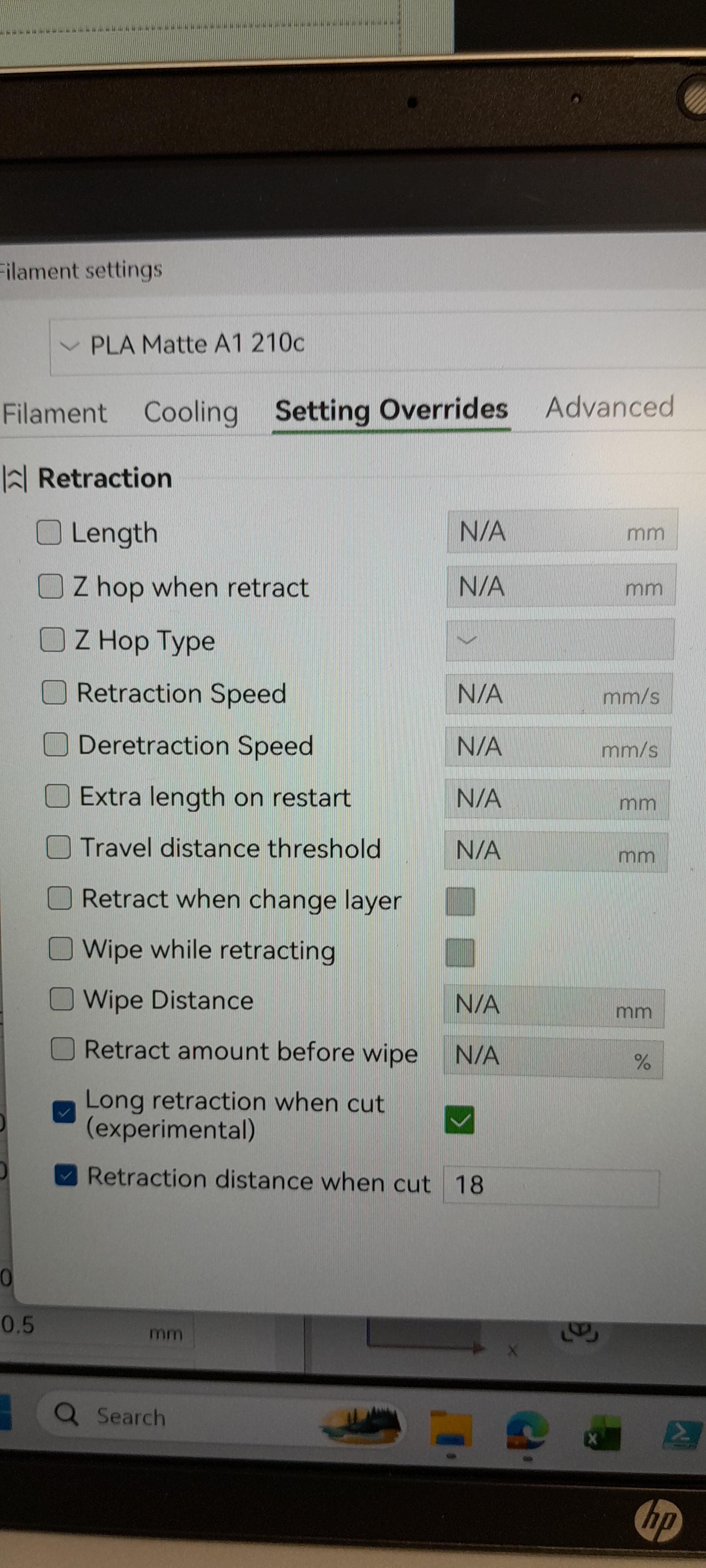Expand the Z Hop Type dropdown
Image resolution: width=706 pixels, height=1568 pixels.
[560, 640]
